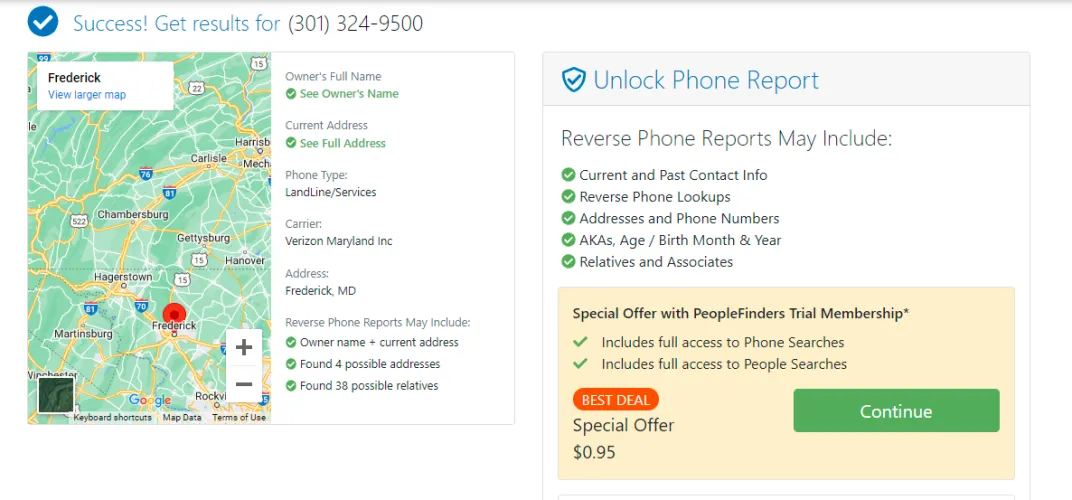The width and height of the screenshot is (1072, 500).
Task: Click the blue success checkmark icon
Action: (x=43, y=21)
